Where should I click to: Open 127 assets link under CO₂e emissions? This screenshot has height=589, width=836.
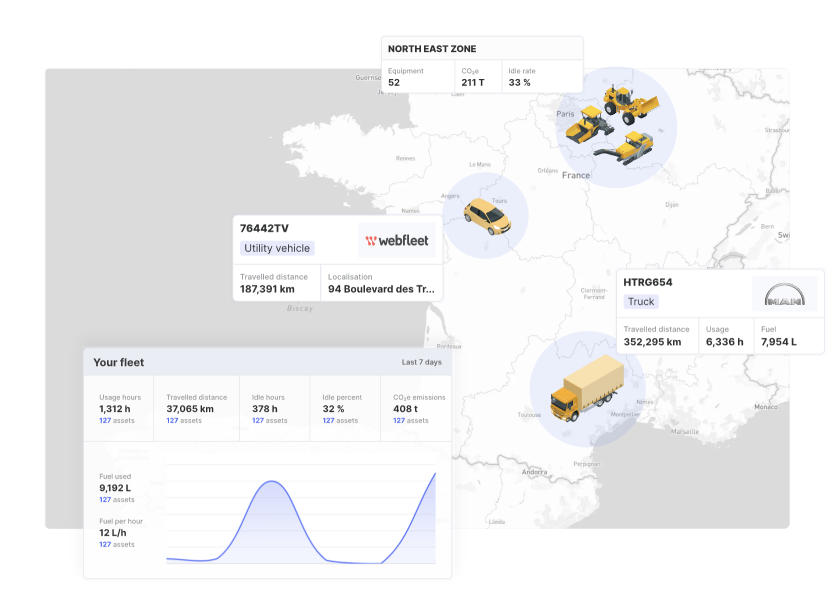pos(410,420)
